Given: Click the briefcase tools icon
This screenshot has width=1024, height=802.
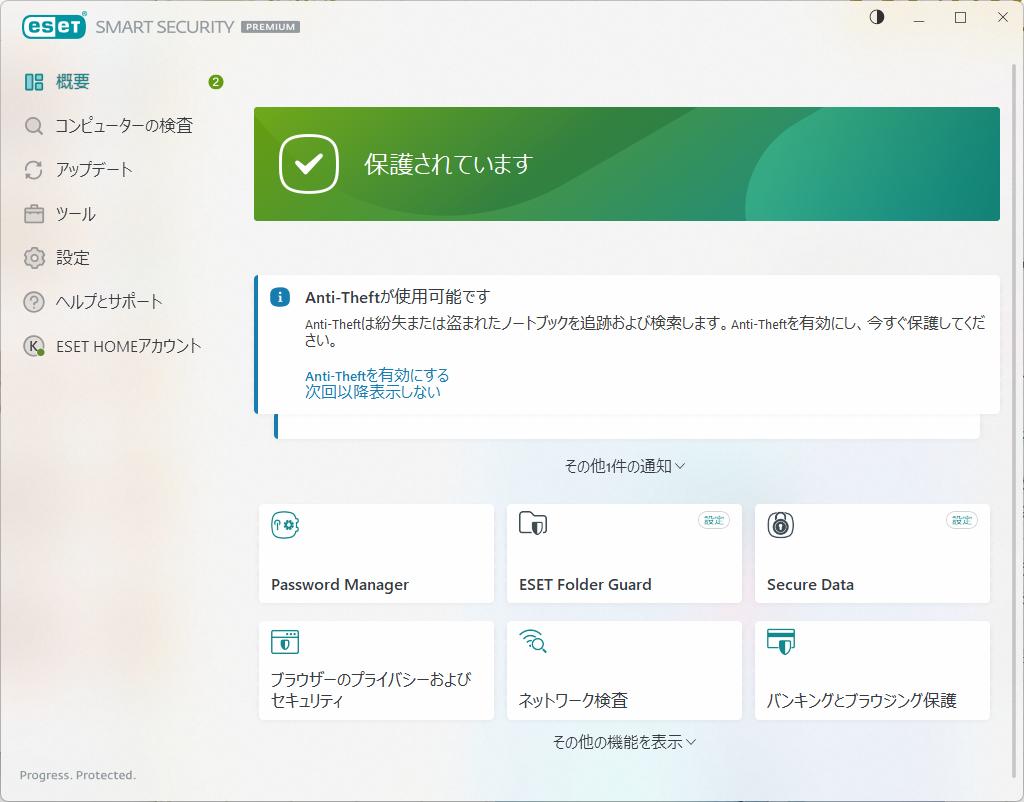Looking at the screenshot, I should tap(34, 214).
